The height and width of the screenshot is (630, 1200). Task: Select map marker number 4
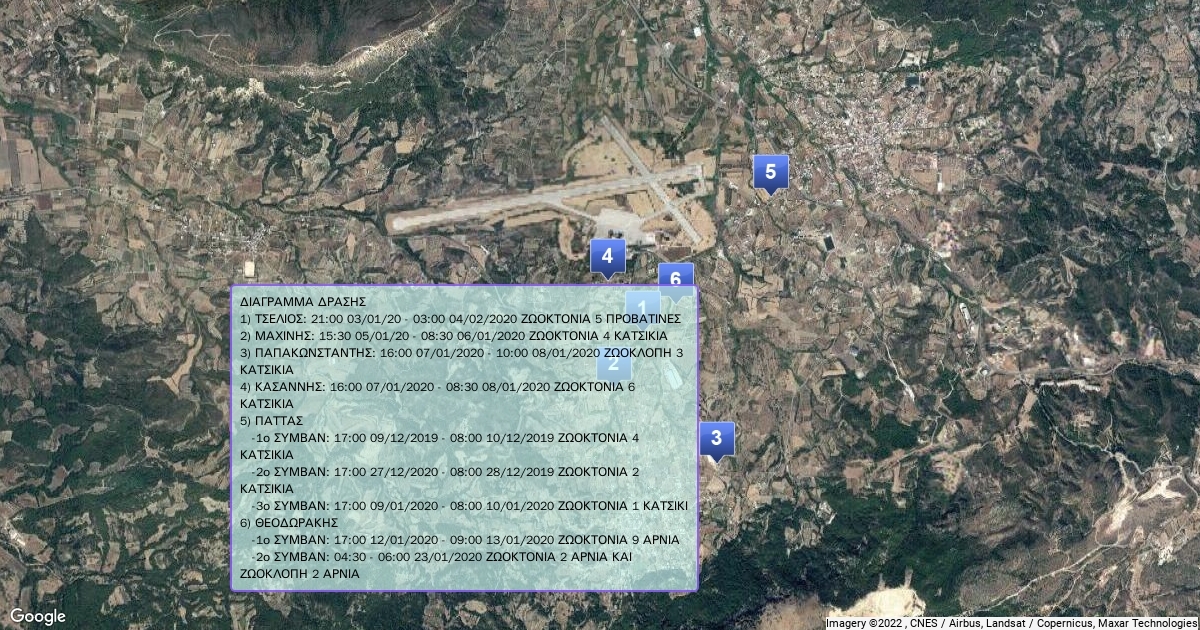pyautogui.click(x=607, y=257)
